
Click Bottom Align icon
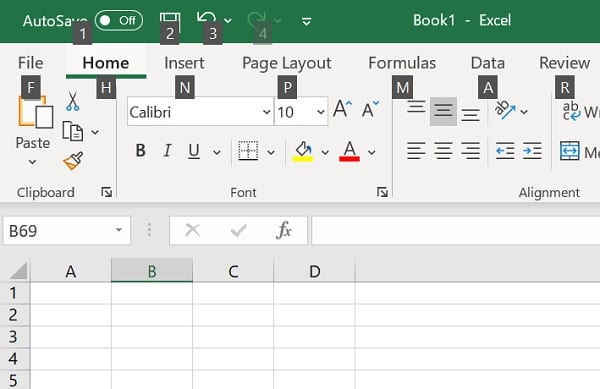point(470,114)
